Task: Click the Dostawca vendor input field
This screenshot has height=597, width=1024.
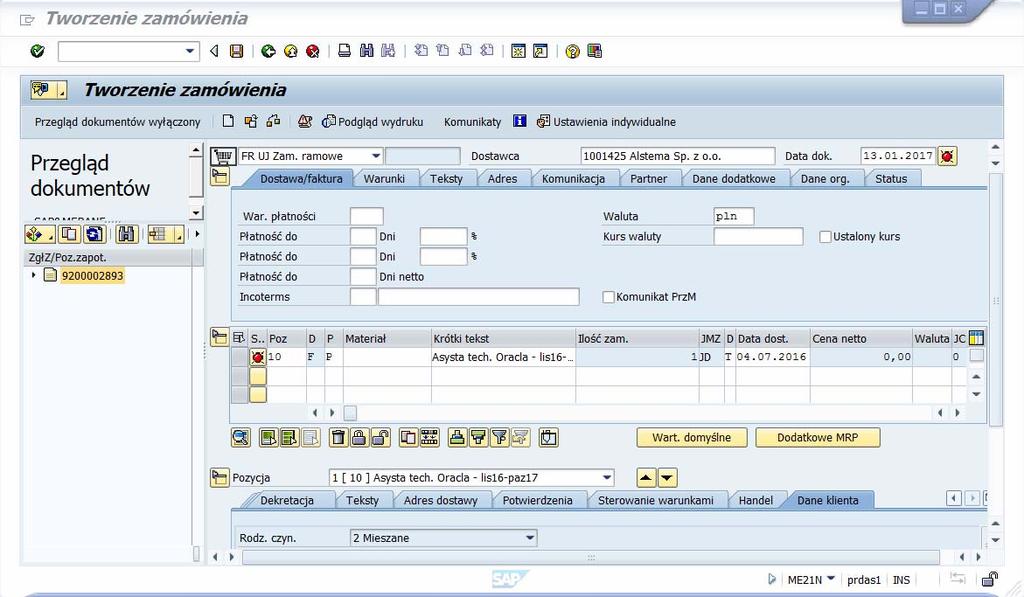Action: coord(677,156)
